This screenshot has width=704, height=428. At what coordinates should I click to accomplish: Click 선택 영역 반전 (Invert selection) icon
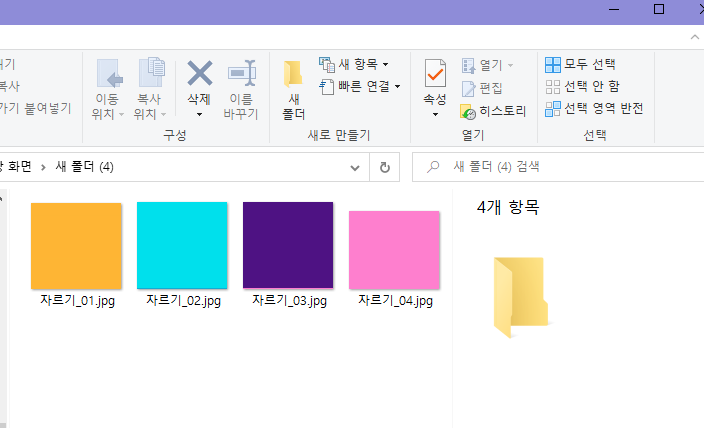553,109
